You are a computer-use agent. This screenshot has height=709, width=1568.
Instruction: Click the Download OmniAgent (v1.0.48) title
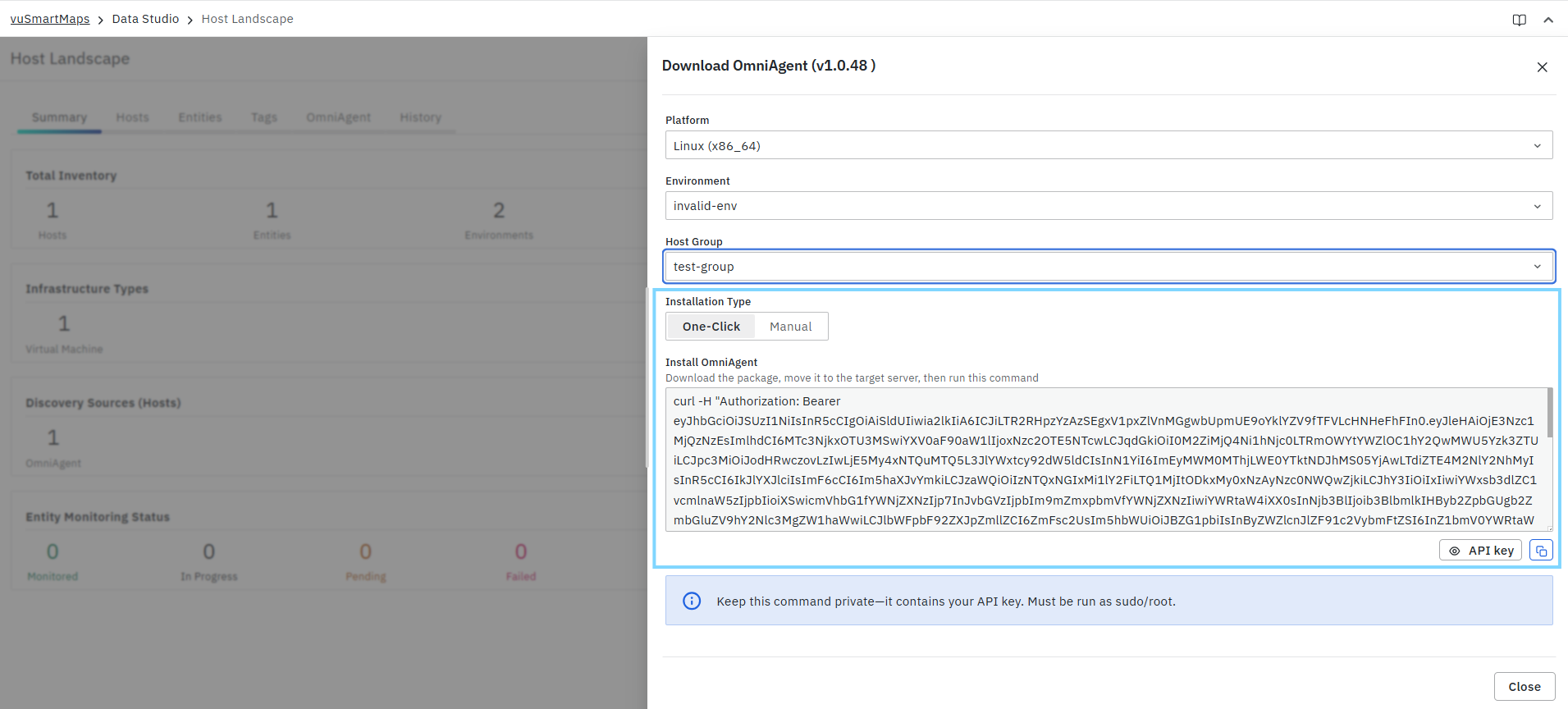tap(769, 66)
